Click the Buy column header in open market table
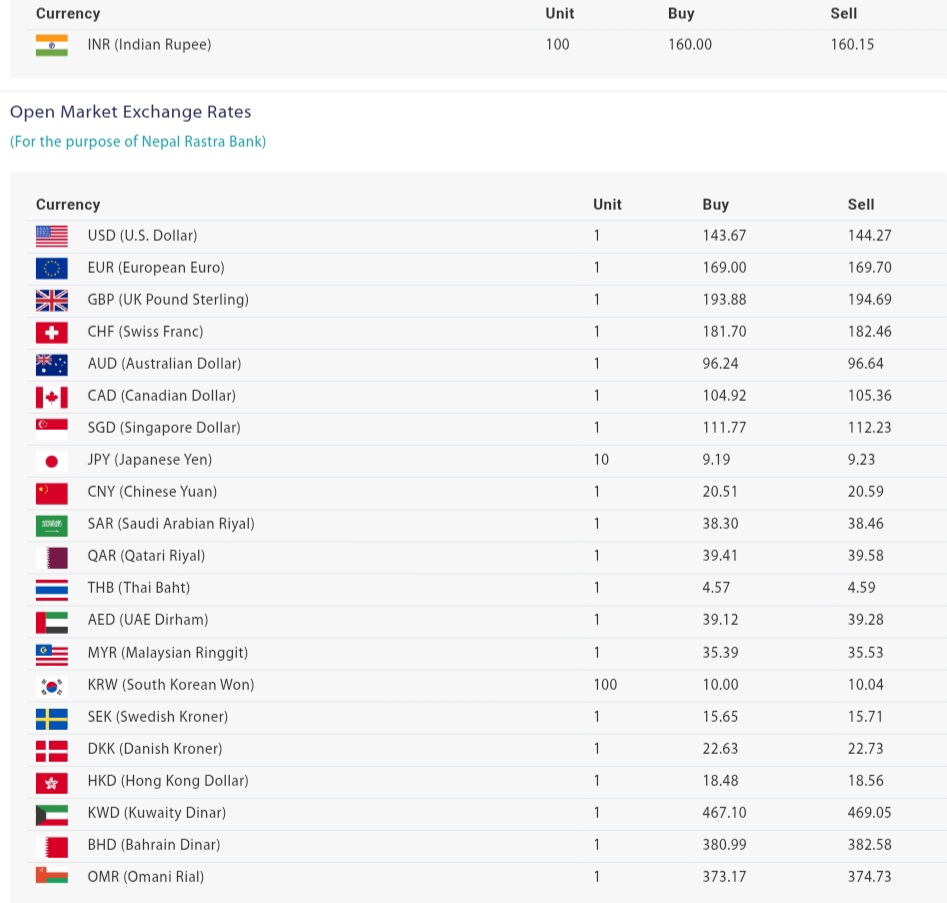The width and height of the screenshot is (947, 903). [715, 204]
